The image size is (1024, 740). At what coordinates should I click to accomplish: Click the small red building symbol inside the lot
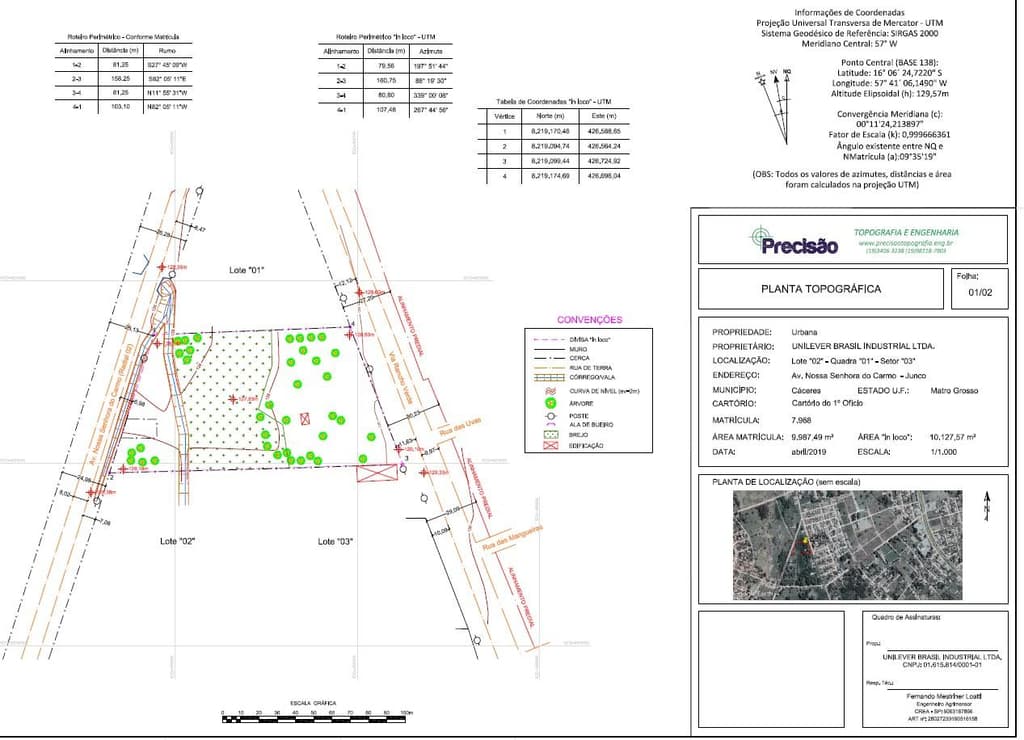(x=305, y=419)
